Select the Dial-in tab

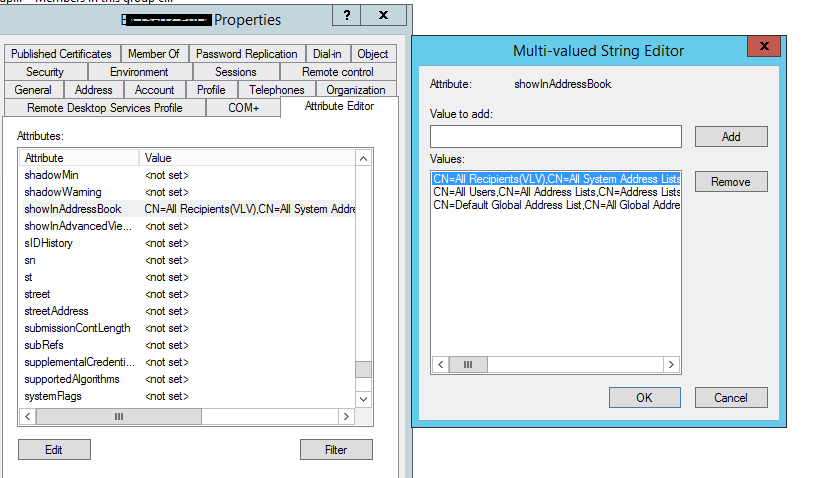click(327, 54)
